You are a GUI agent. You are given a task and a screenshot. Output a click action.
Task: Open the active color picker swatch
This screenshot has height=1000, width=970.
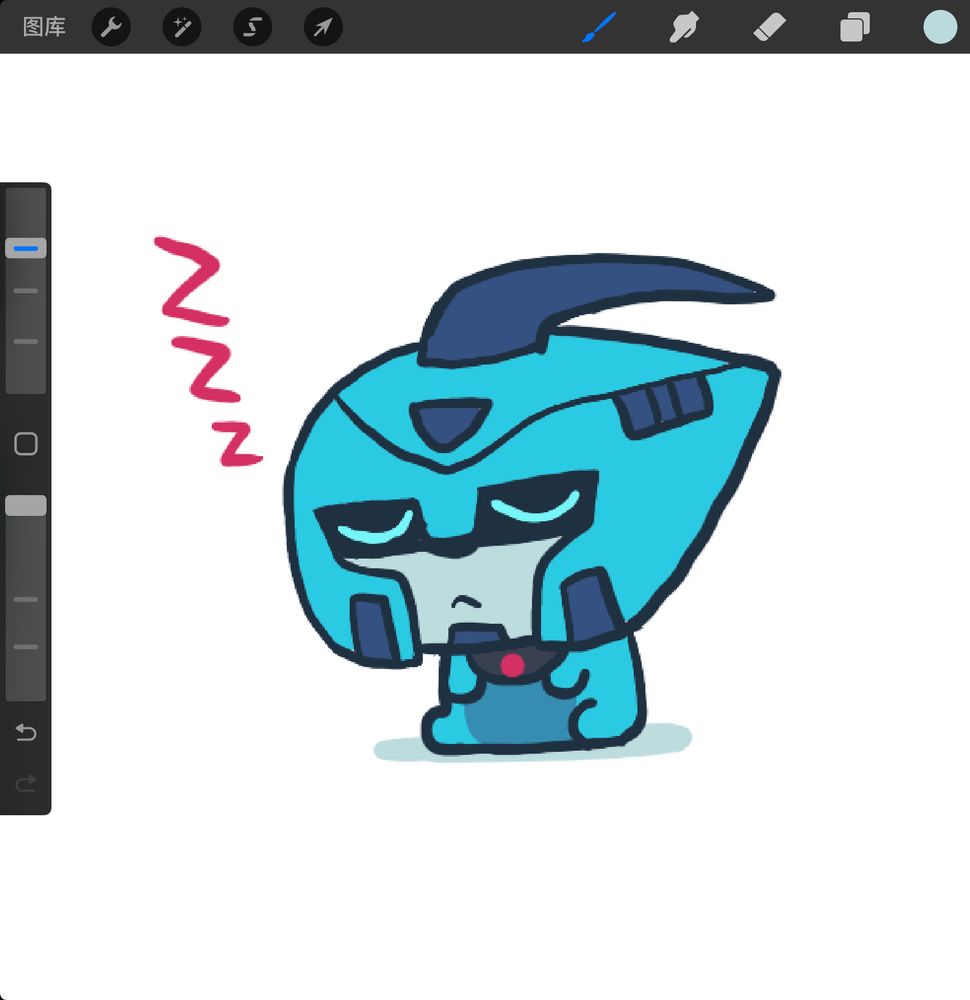[x=940, y=27]
